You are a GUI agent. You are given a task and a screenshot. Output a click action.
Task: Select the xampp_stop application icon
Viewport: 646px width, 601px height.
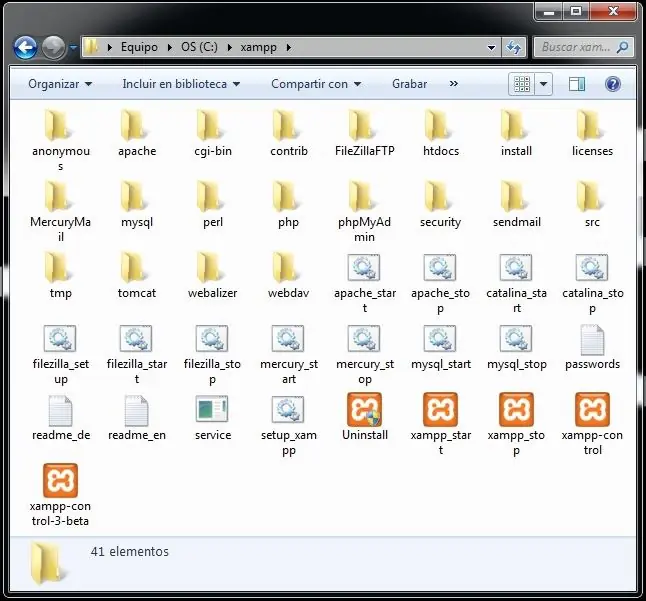516,410
